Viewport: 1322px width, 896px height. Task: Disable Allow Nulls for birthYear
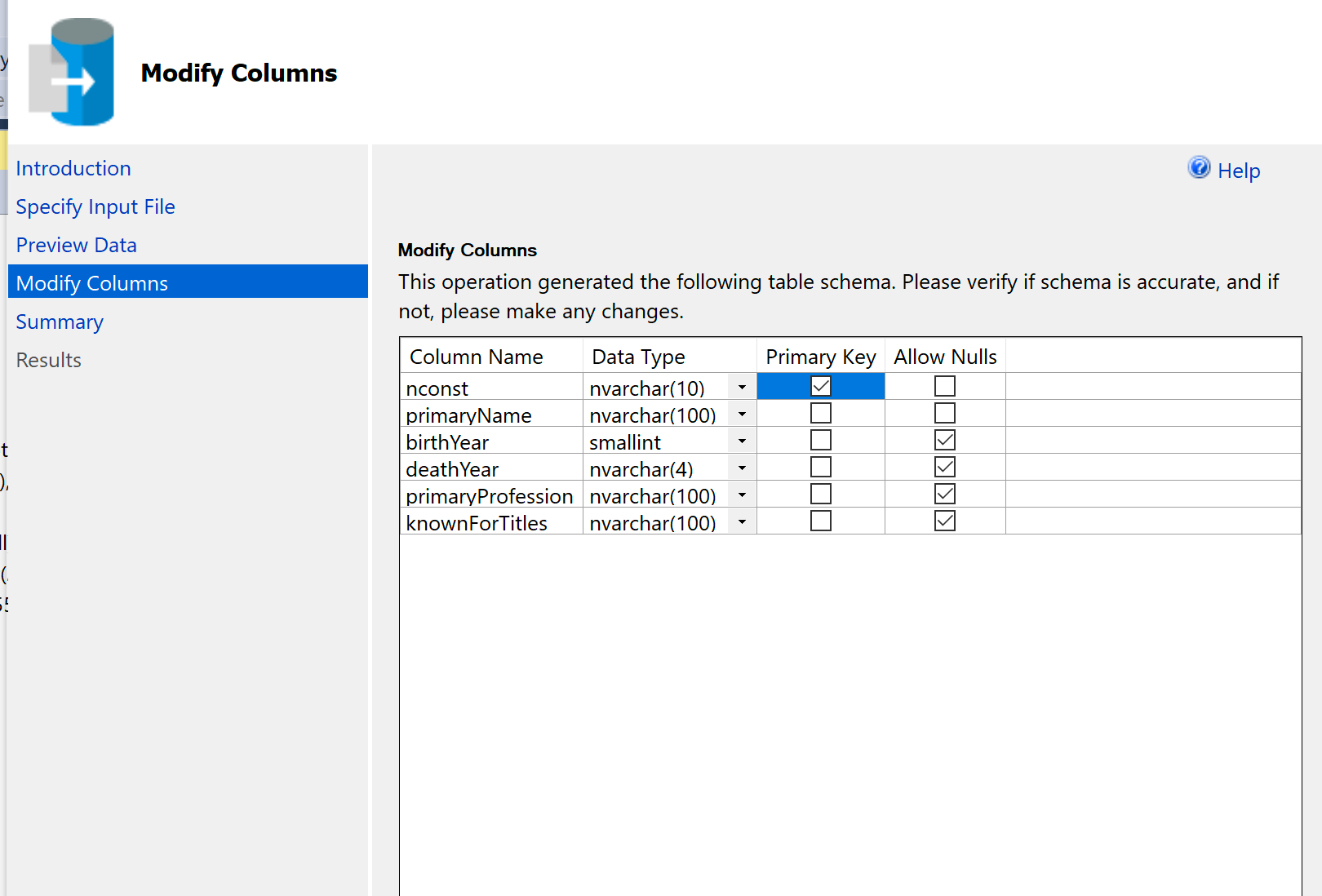coord(944,440)
